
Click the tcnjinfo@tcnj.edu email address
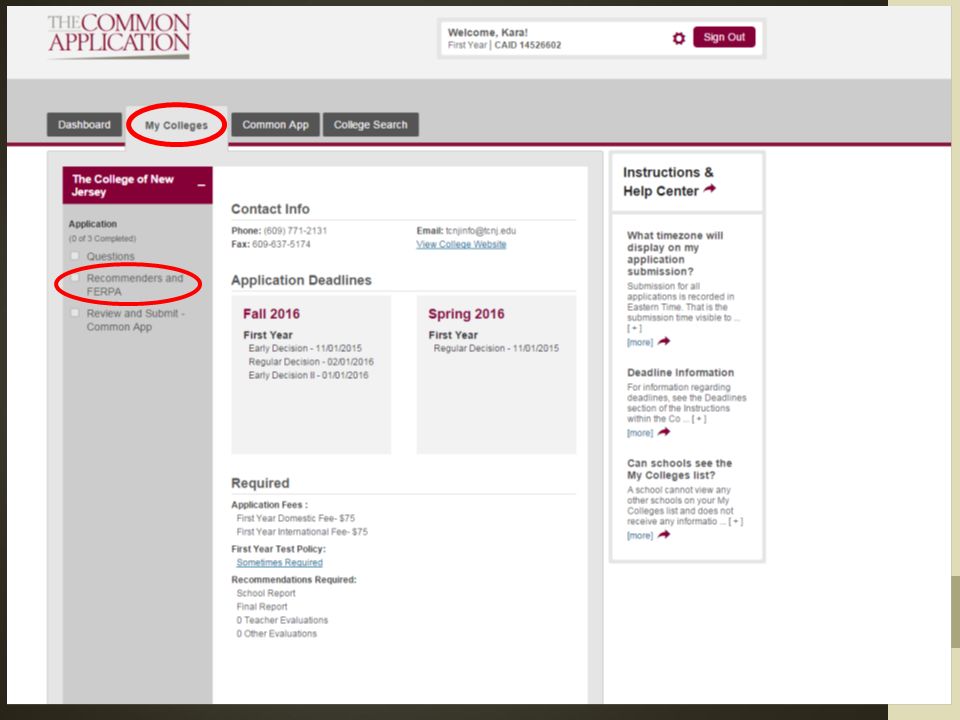(481, 231)
